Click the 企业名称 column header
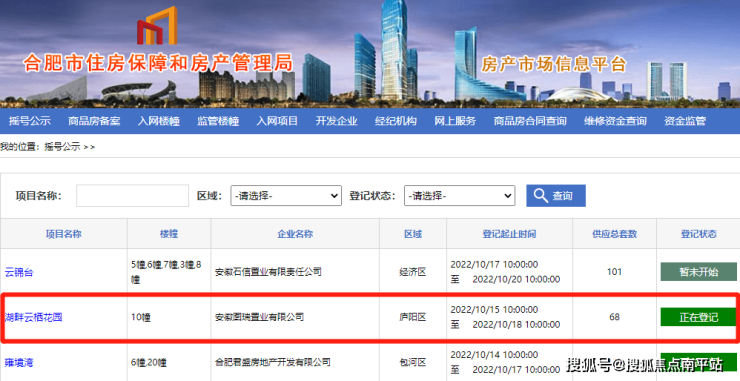This screenshot has height=381, width=740. (295, 234)
